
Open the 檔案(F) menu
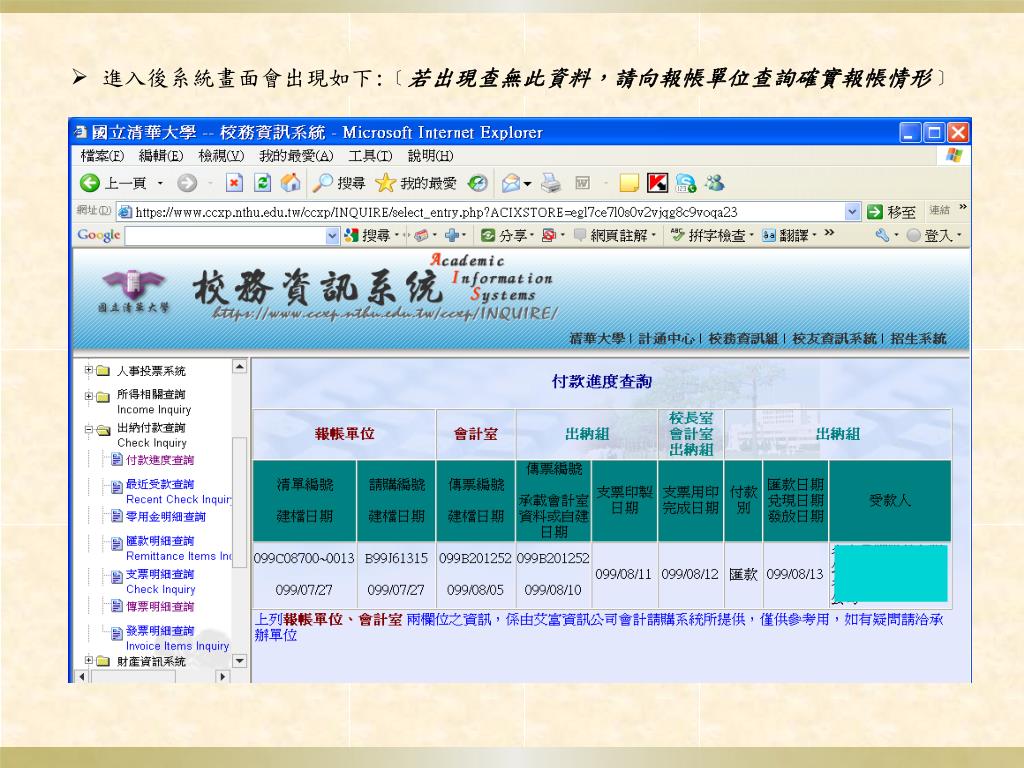pyautogui.click(x=102, y=156)
